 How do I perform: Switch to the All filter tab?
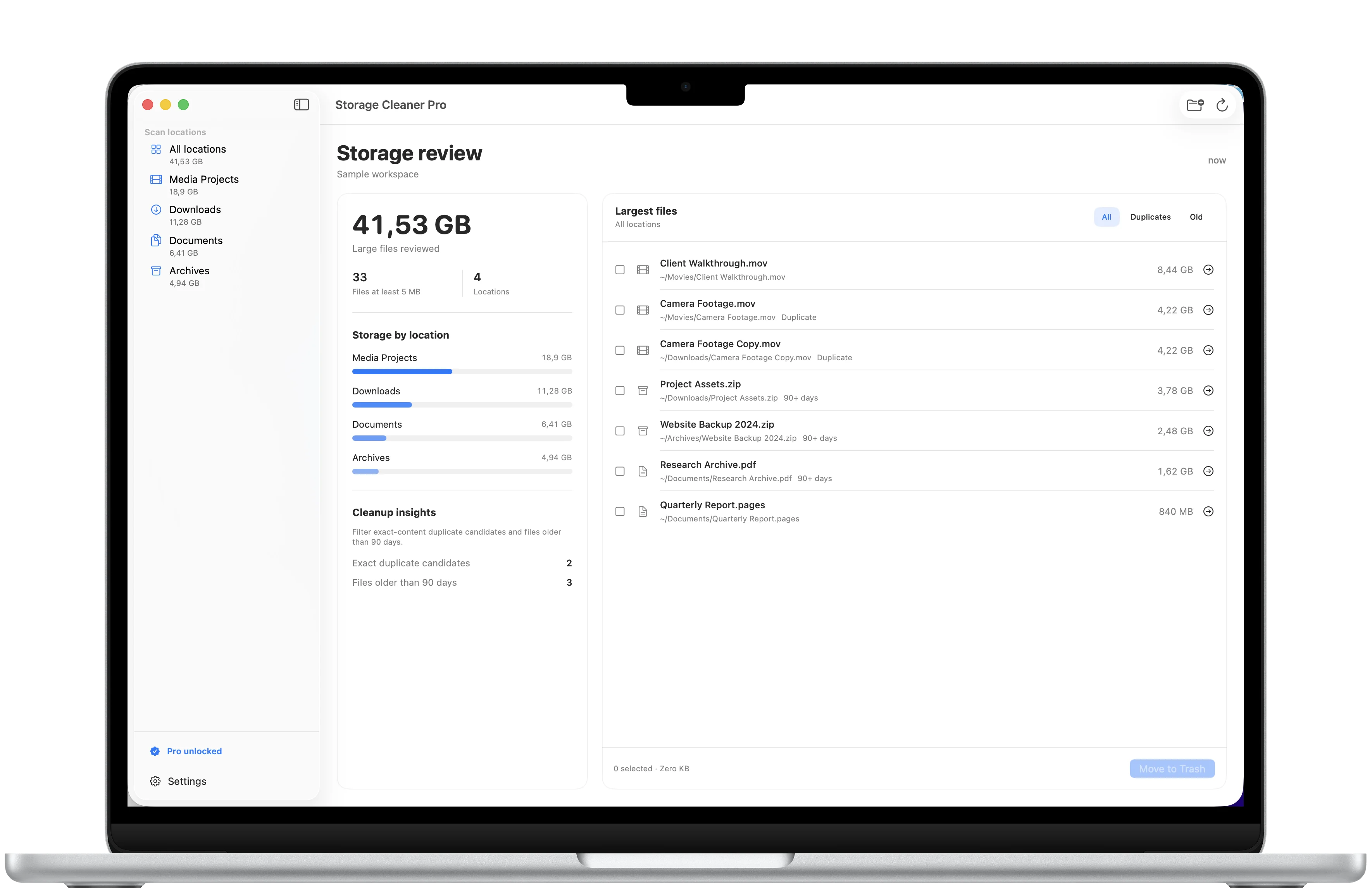coord(1106,217)
